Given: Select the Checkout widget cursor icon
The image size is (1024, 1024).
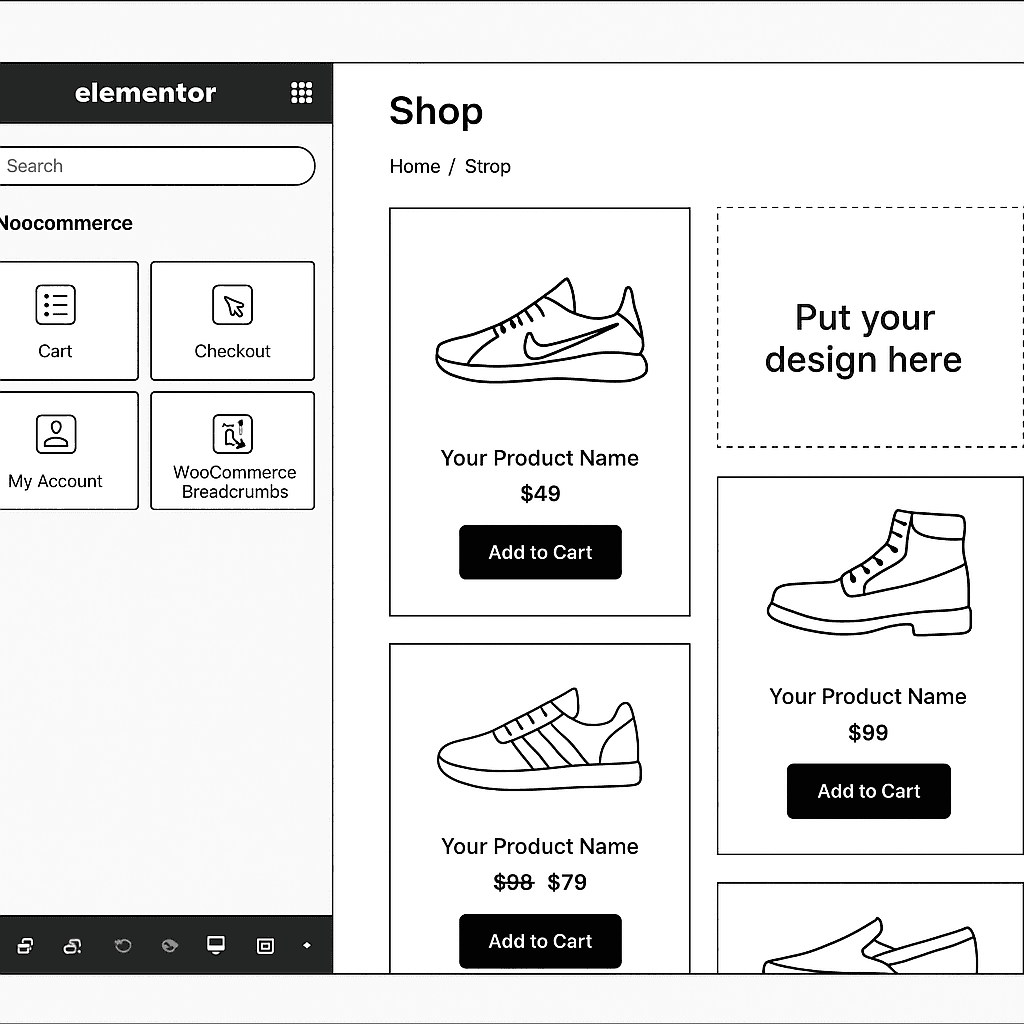Looking at the screenshot, I should point(232,305).
